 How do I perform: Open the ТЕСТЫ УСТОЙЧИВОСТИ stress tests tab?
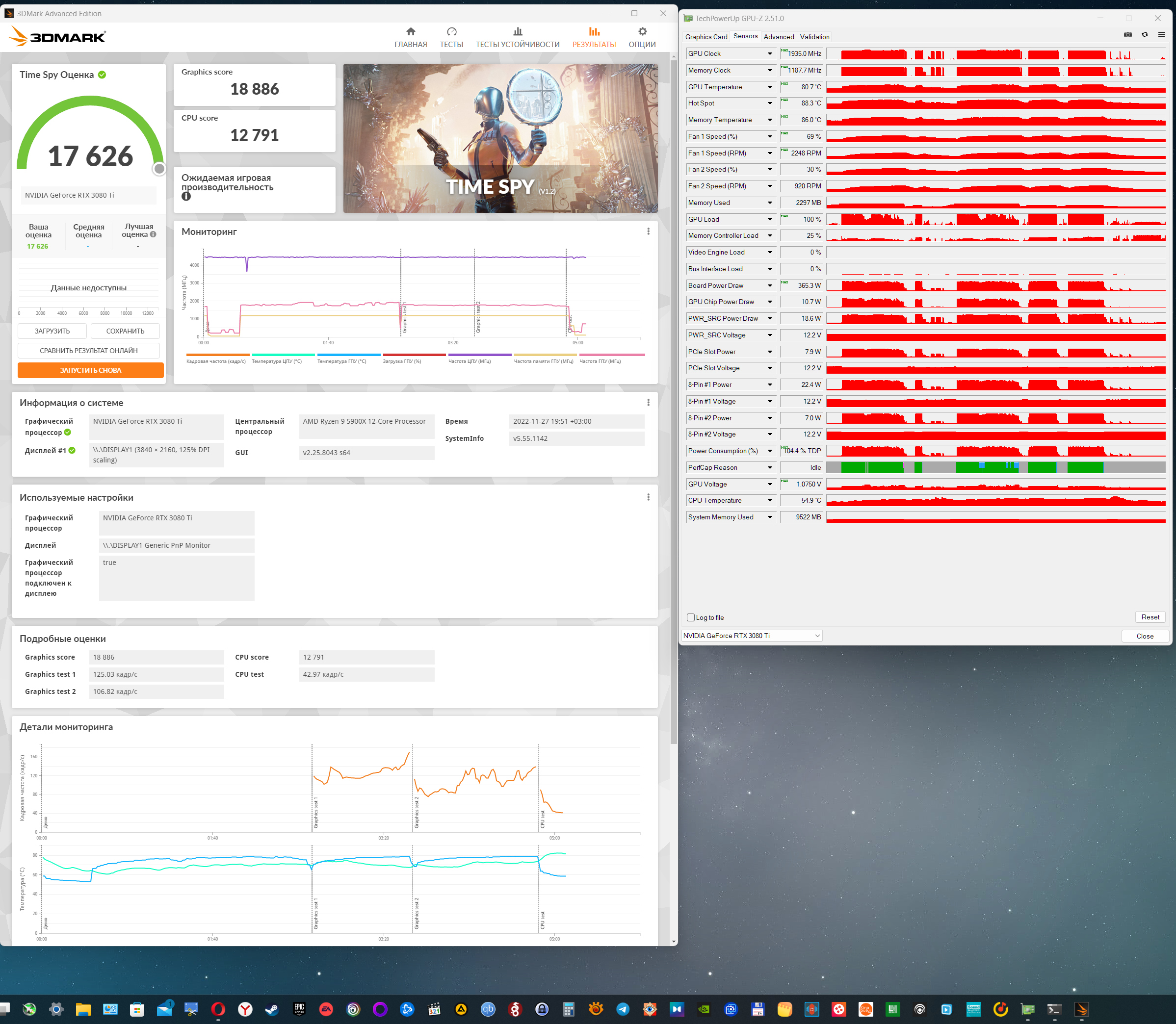(x=518, y=37)
